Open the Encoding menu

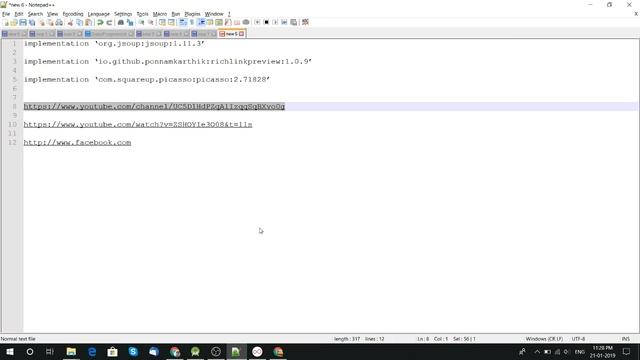pyautogui.click(x=73, y=14)
